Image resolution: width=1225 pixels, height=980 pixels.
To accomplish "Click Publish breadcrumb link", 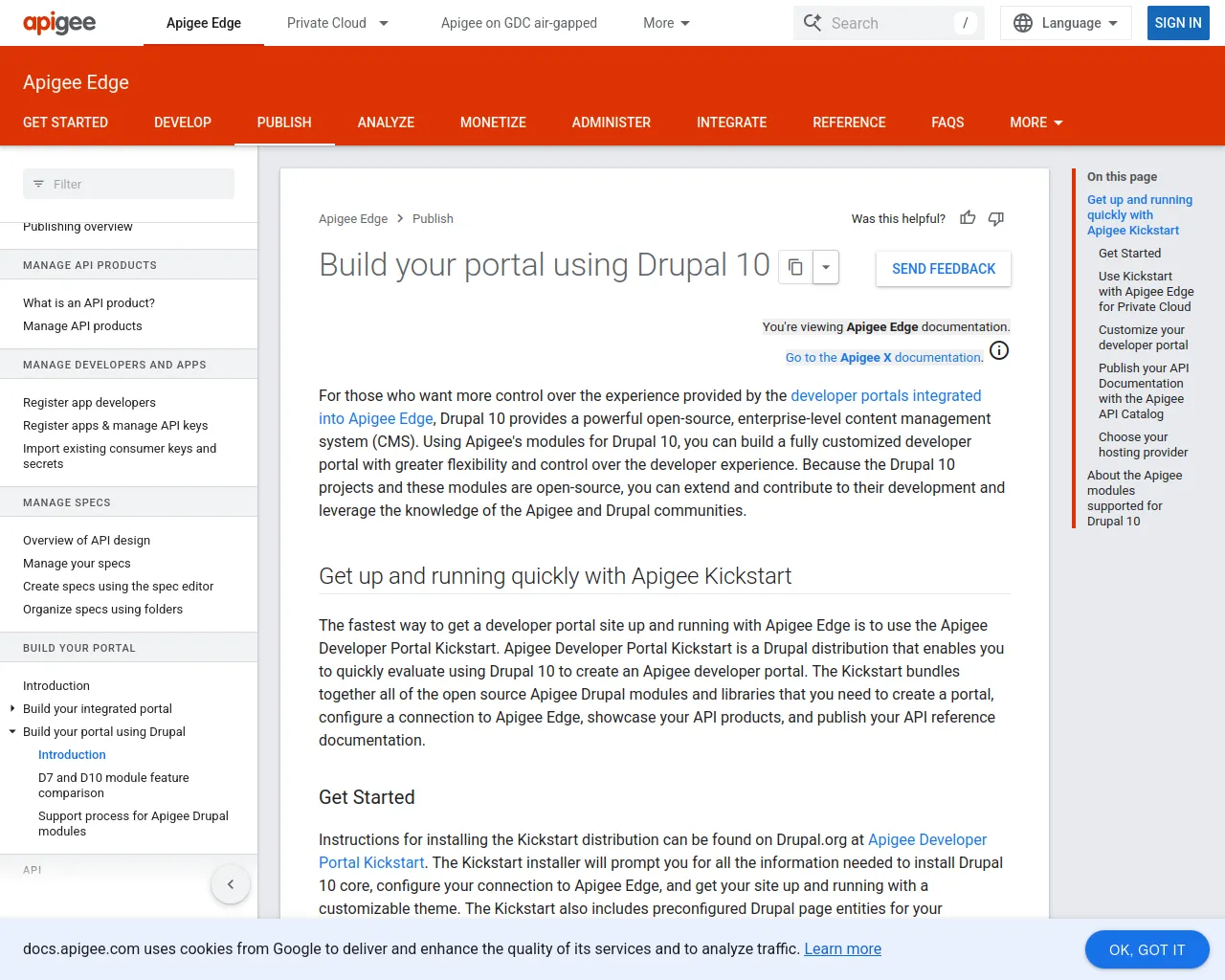I will (433, 218).
